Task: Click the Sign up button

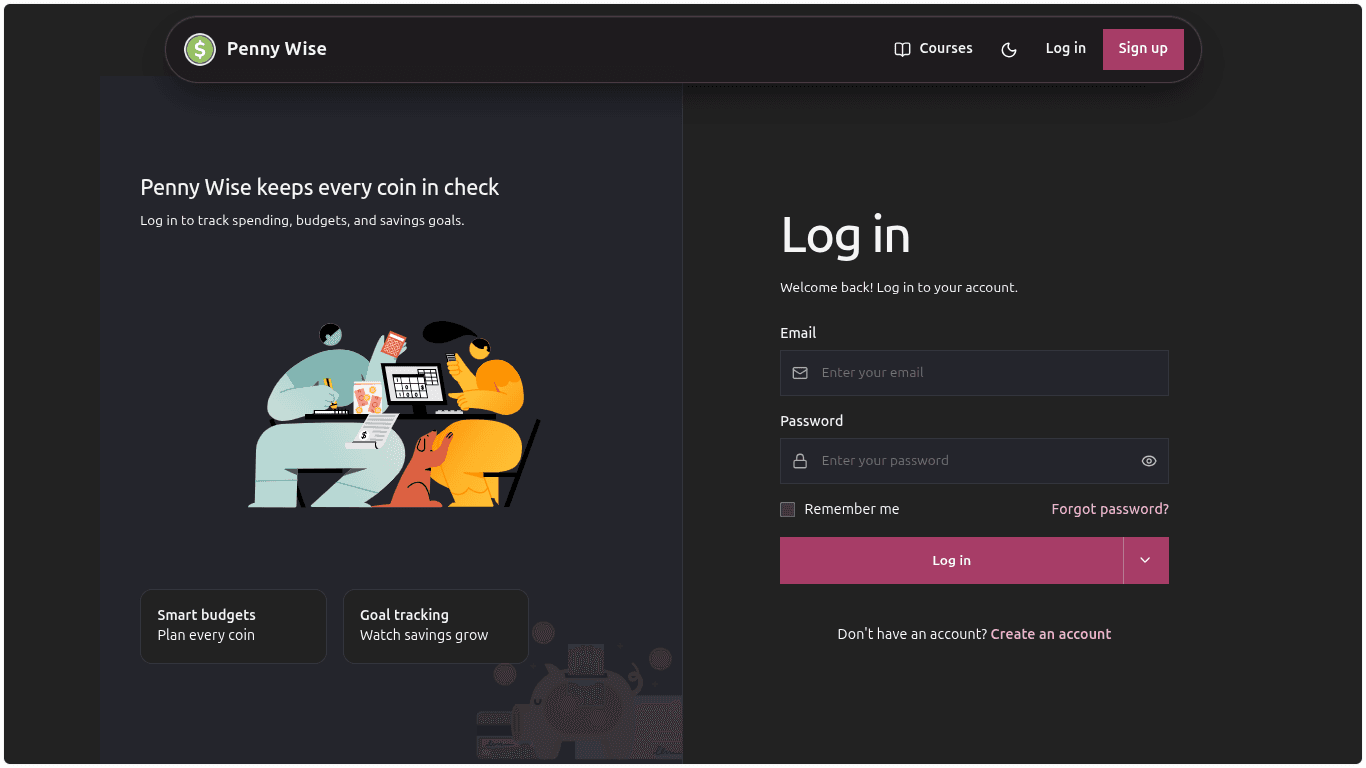Action: pyautogui.click(x=1143, y=49)
